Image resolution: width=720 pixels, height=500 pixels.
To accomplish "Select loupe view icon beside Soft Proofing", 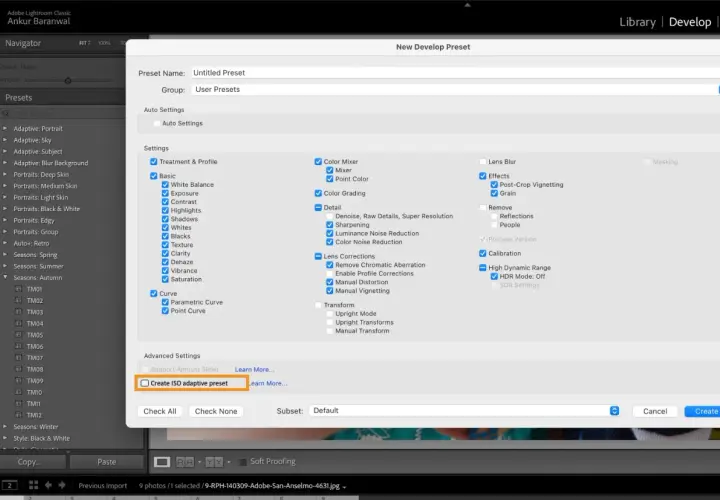I will click(x=162, y=461).
